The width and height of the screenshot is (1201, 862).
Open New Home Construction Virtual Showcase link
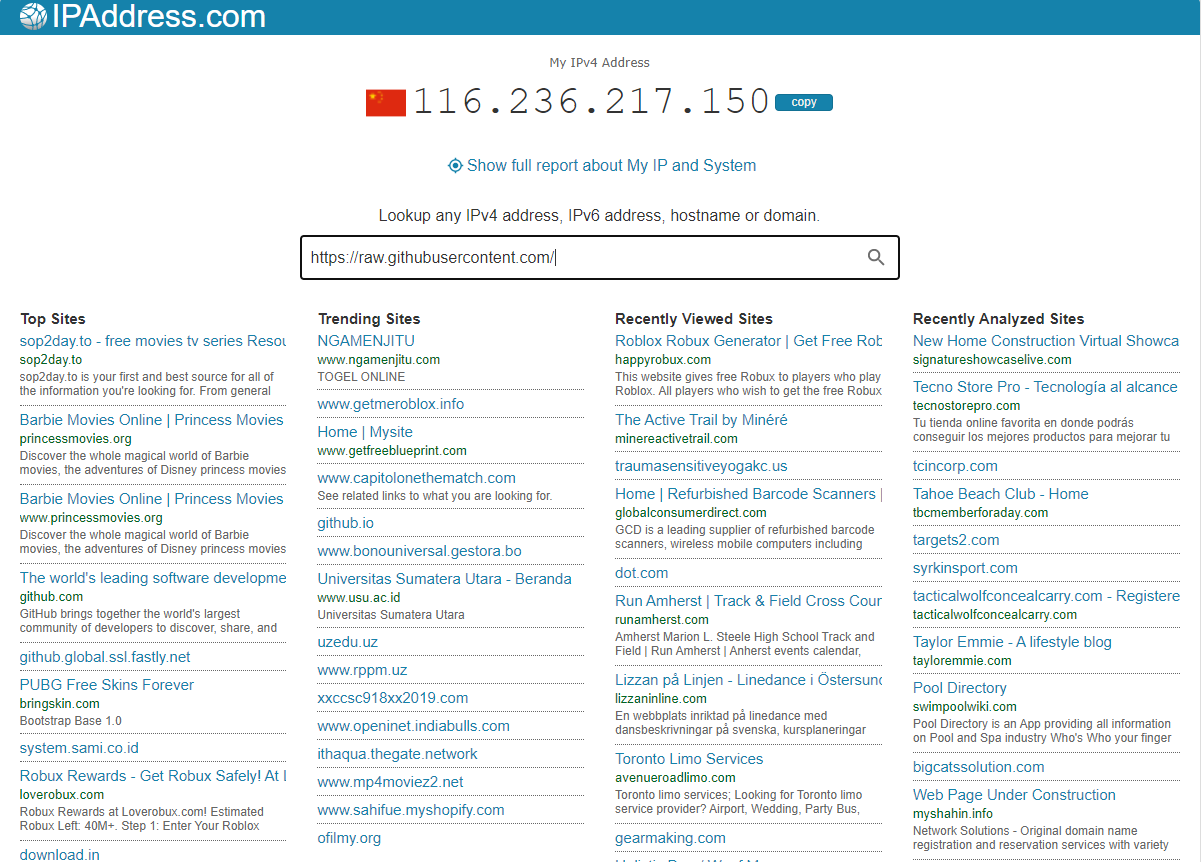(x=1046, y=341)
